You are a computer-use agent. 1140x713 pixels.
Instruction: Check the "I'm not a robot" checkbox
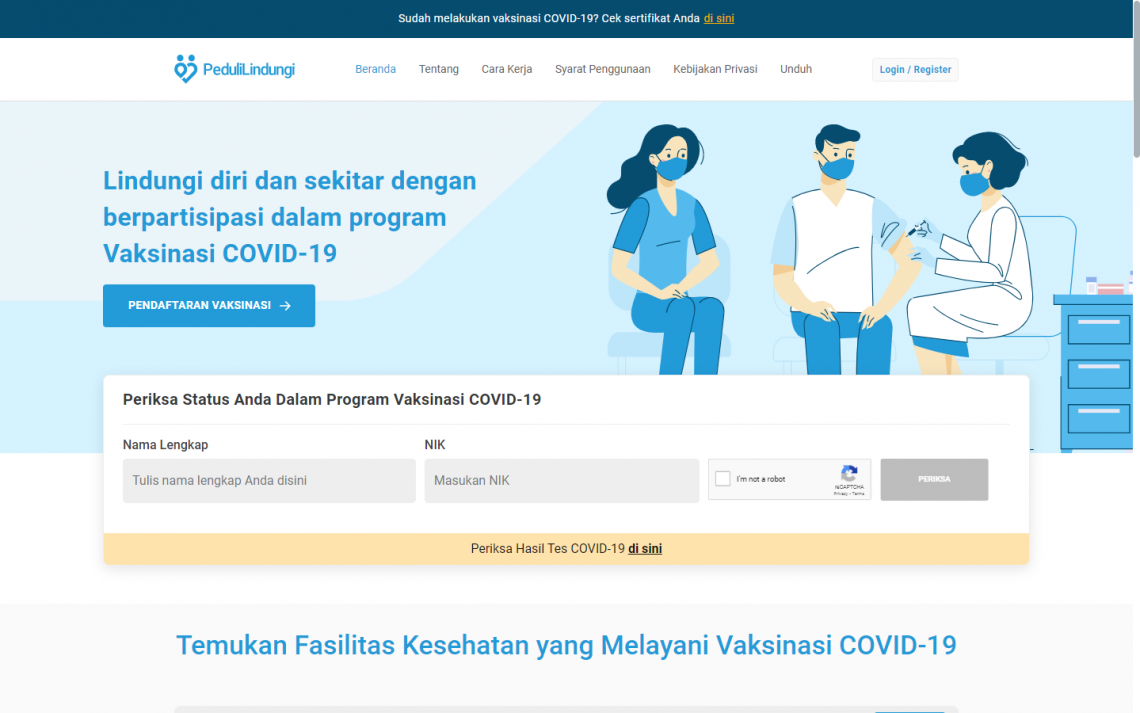coord(722,478)
